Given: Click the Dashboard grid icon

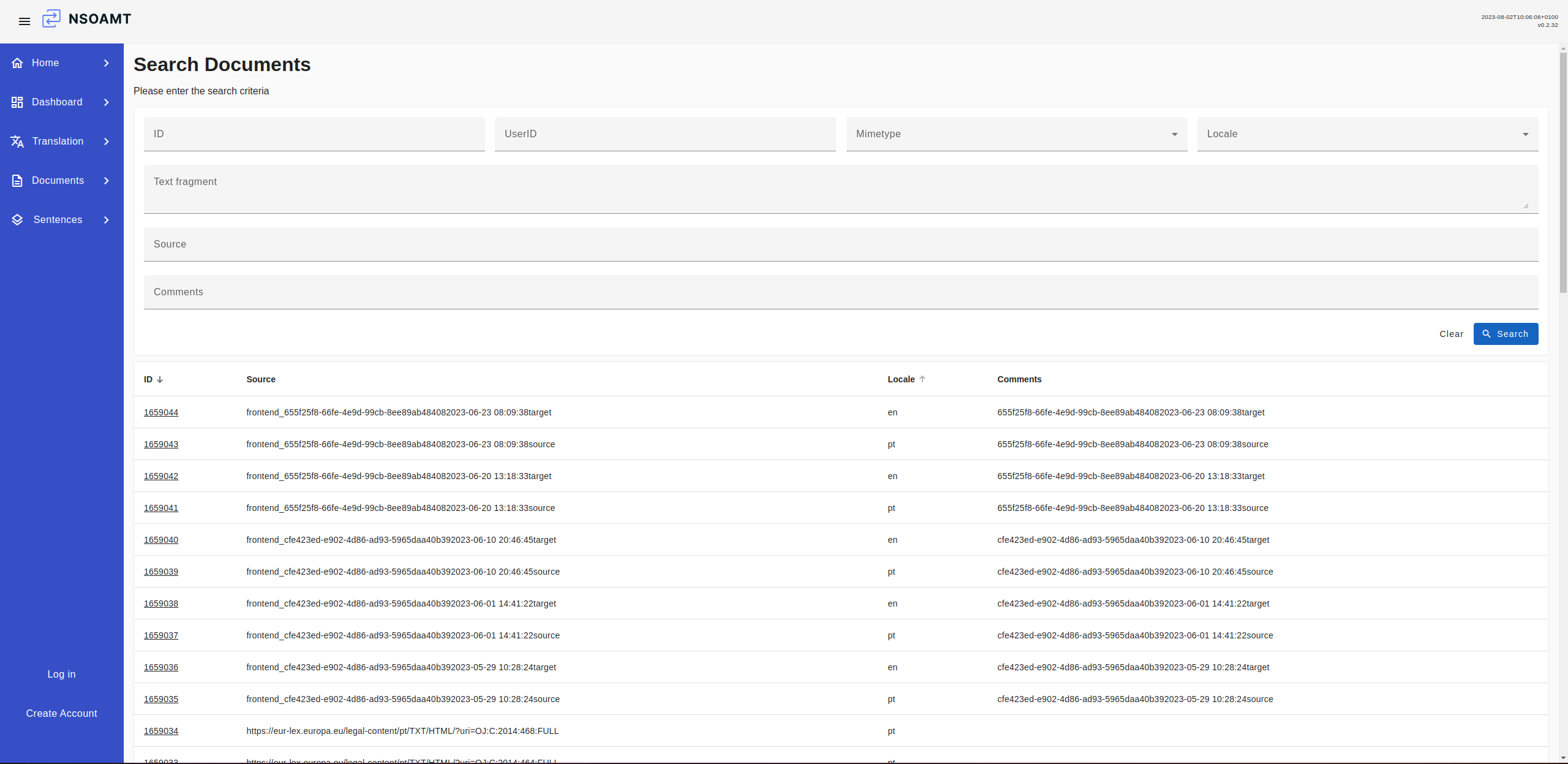Looking at the screenshot, I should [x=17, y=102].
